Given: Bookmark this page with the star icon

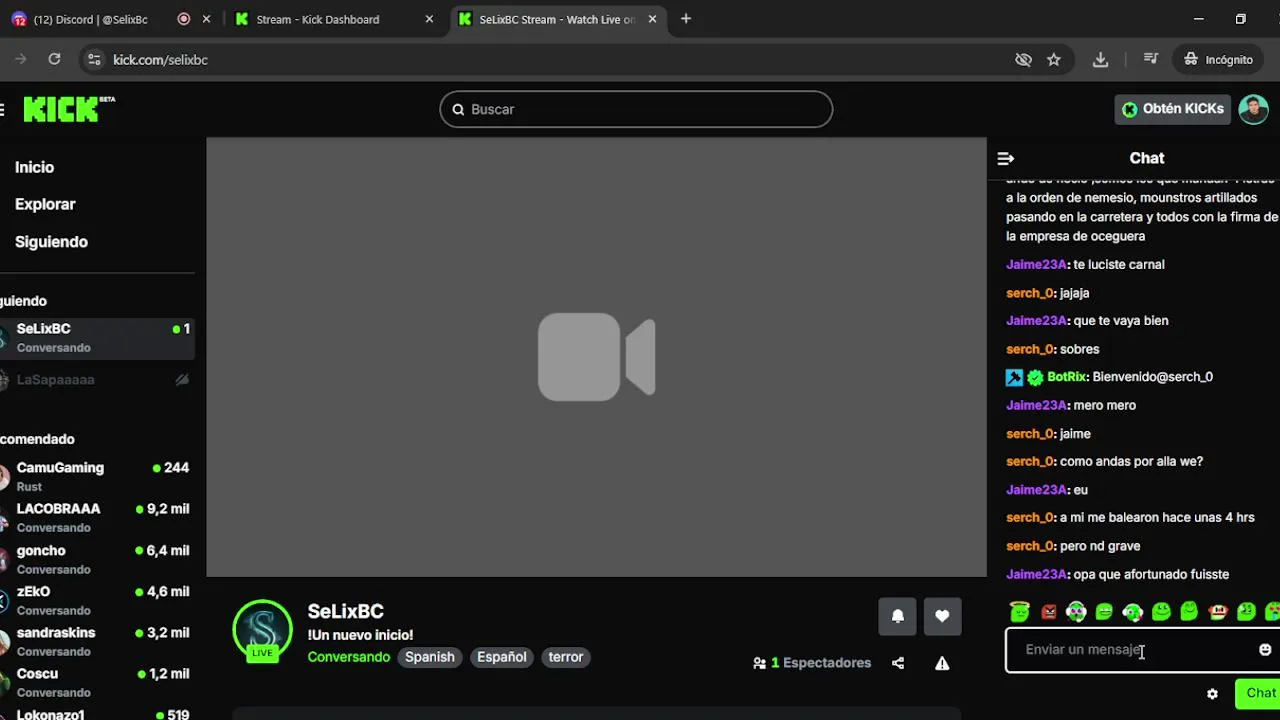Looking at the screenshot, I should pyautogui.click(x=1054, y=60).
